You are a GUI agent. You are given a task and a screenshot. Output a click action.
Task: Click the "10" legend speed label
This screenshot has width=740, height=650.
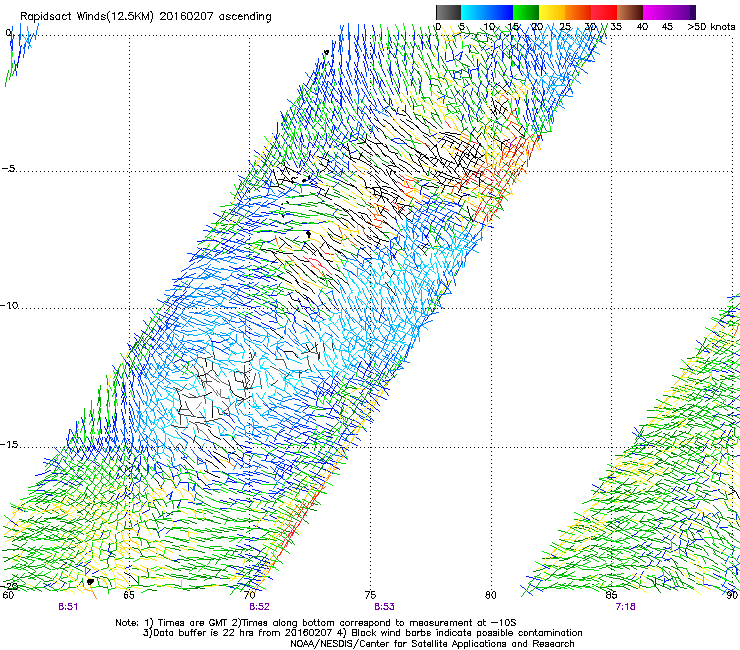click(x=488, y=27)
